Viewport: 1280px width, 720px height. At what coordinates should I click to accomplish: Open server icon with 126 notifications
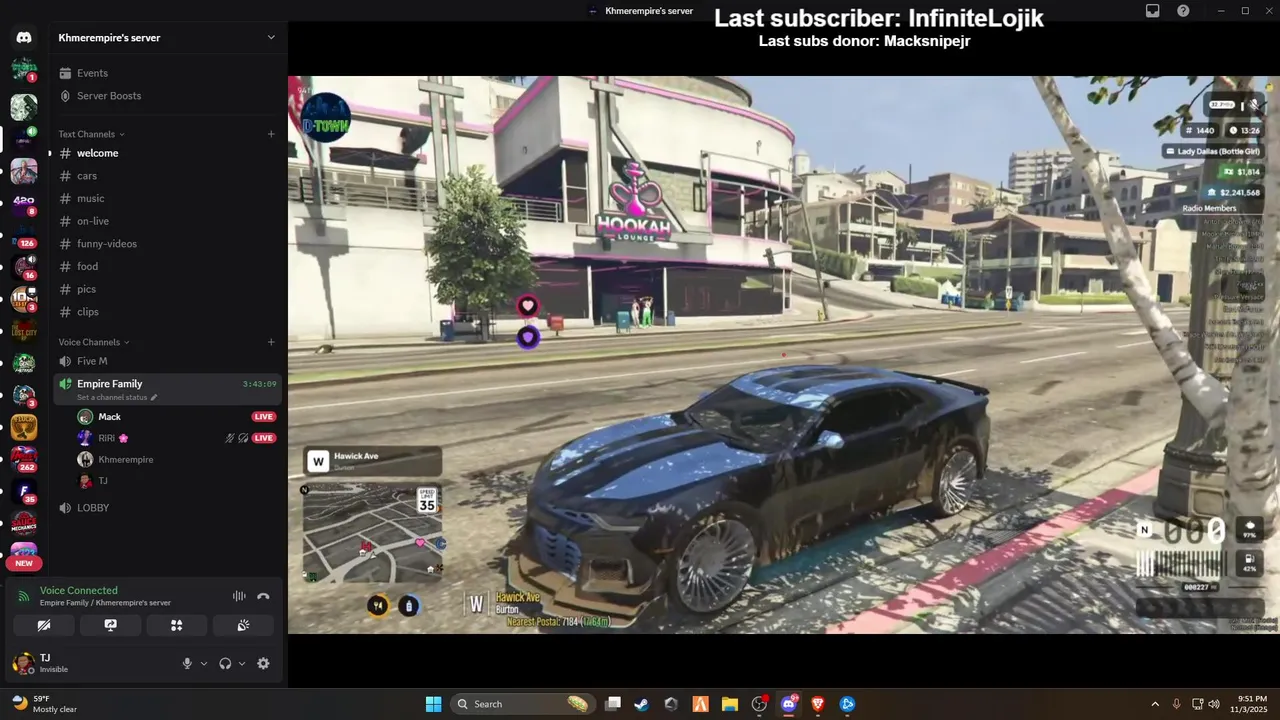[24, 236]
